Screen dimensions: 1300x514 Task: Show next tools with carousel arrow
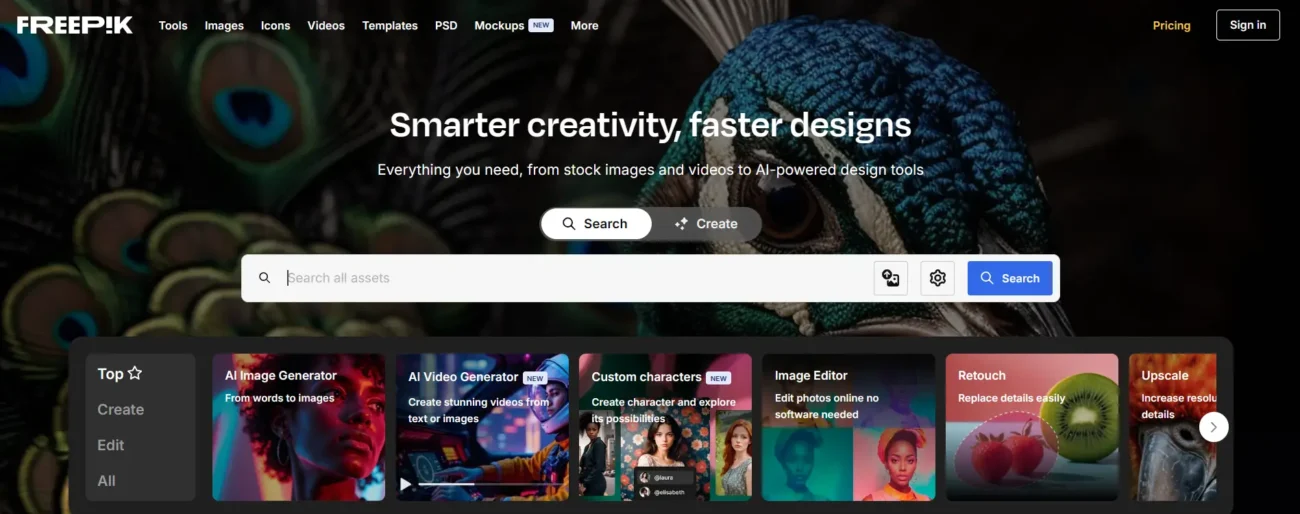1213,427
